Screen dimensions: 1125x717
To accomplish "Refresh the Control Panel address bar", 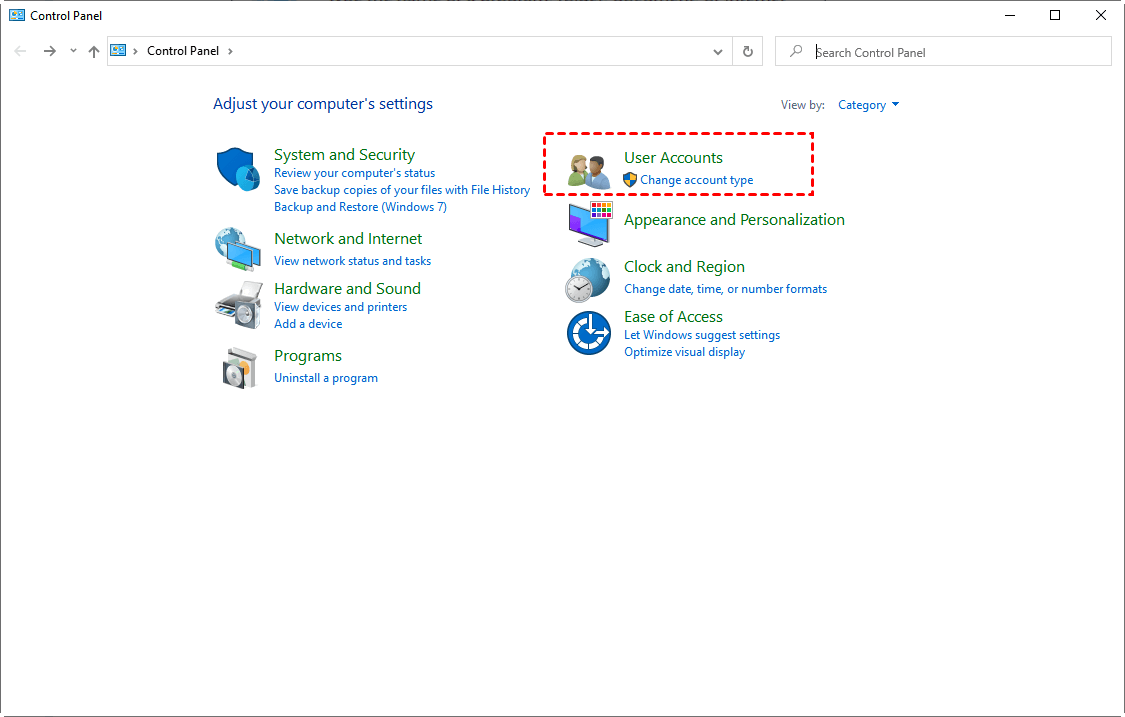I will click(x=748, y=51).
